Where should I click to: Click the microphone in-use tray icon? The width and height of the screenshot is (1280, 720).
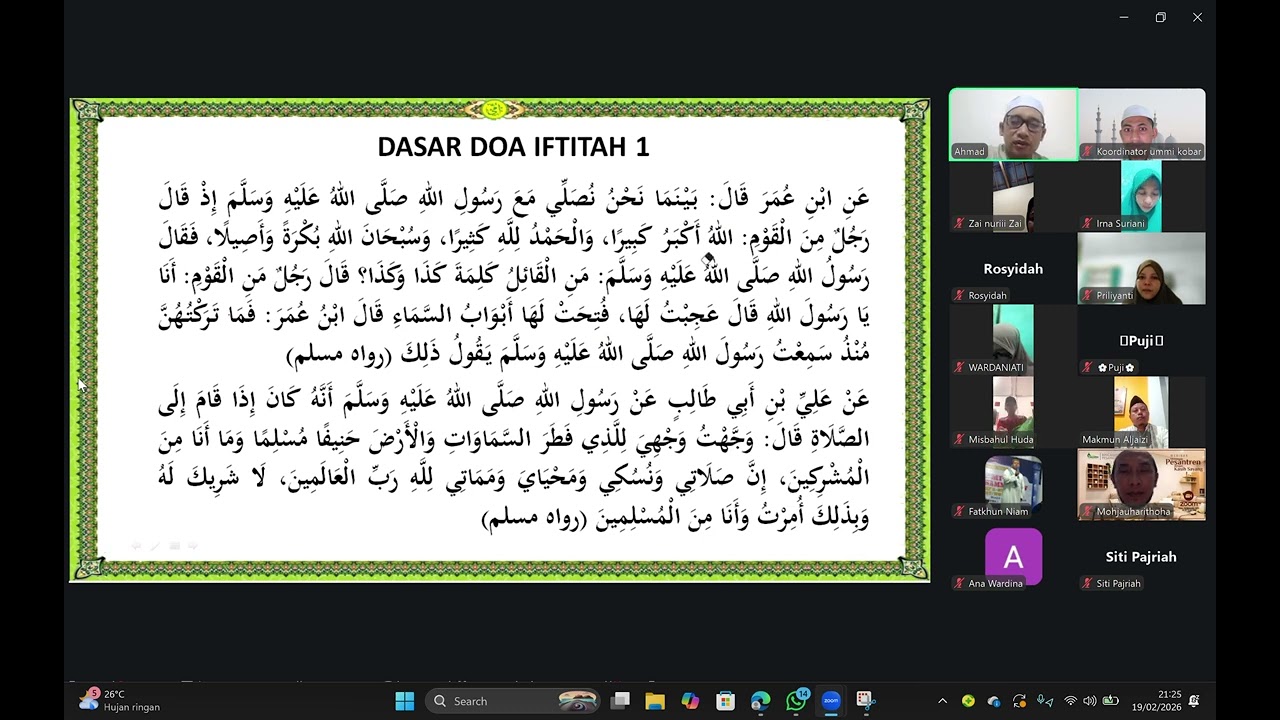pyautogui.click(x=1045, y=701)
